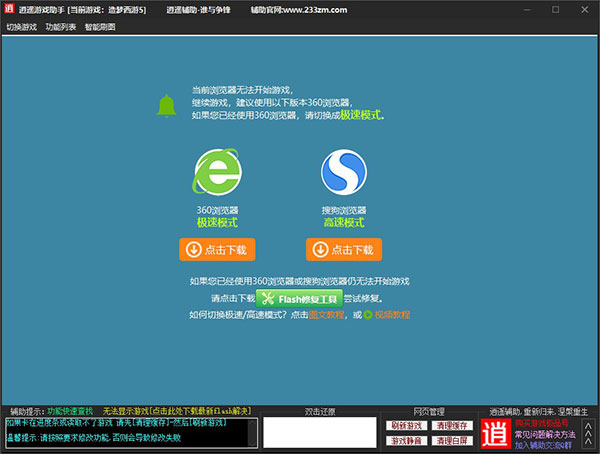Click the green play icon beside 视频教程
The image size is (600, 454).
pos(367,315)
